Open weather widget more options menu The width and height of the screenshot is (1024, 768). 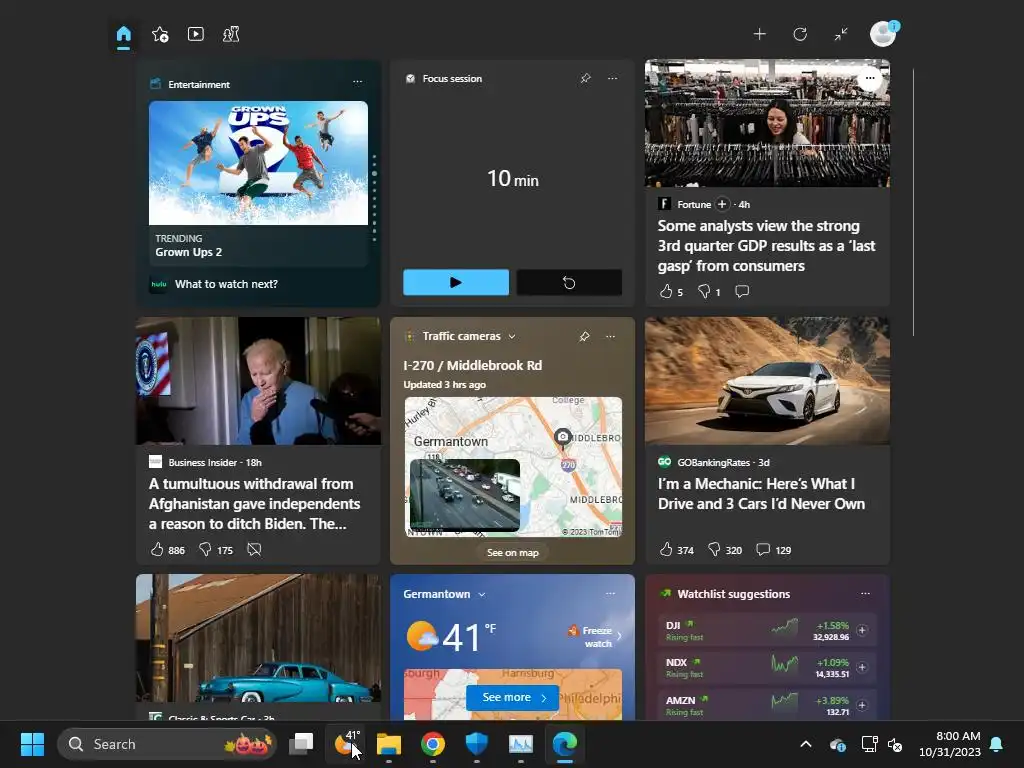[x=610, y=594]
